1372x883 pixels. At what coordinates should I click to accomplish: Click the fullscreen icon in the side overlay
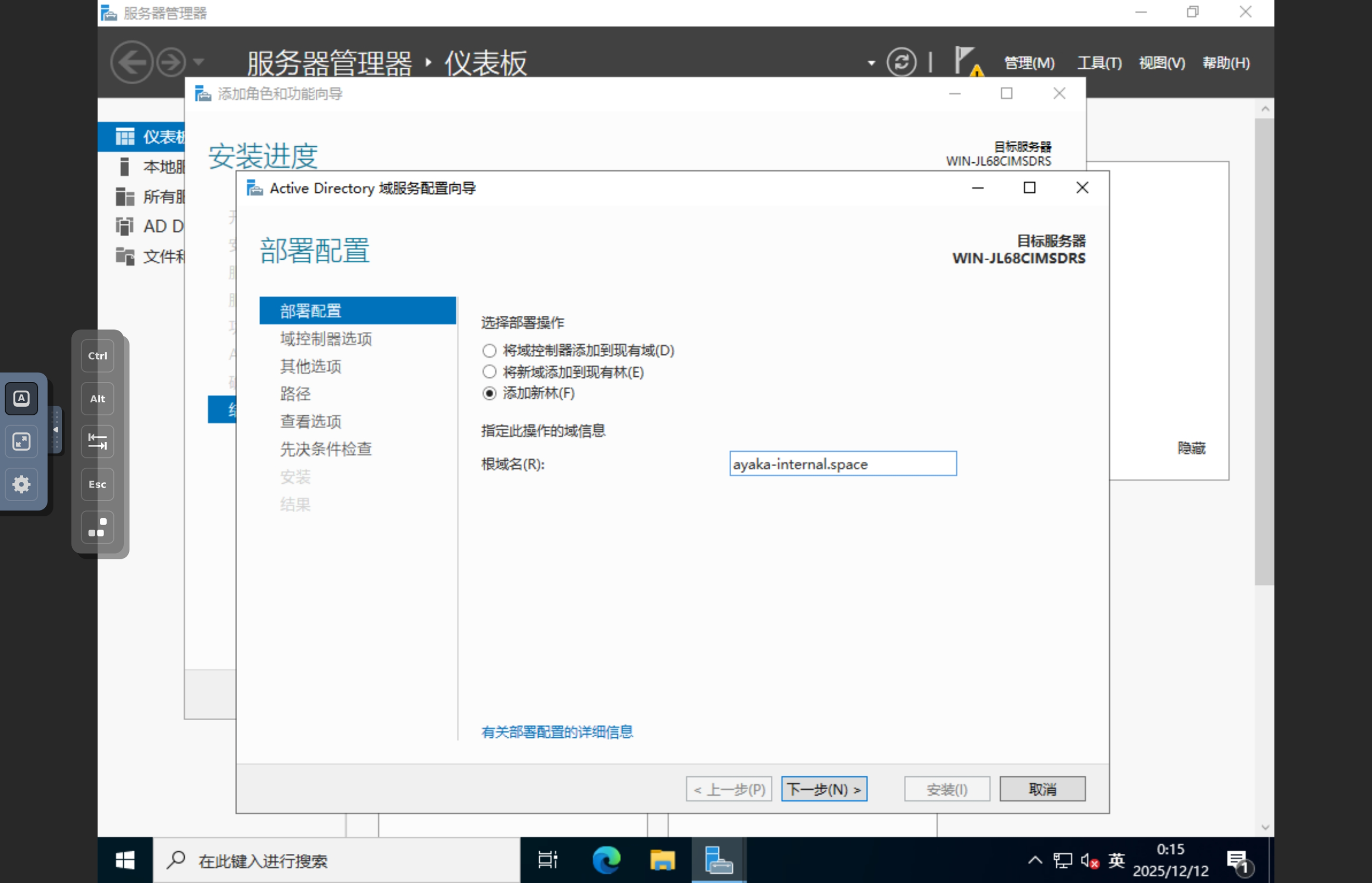click(21, 441)
